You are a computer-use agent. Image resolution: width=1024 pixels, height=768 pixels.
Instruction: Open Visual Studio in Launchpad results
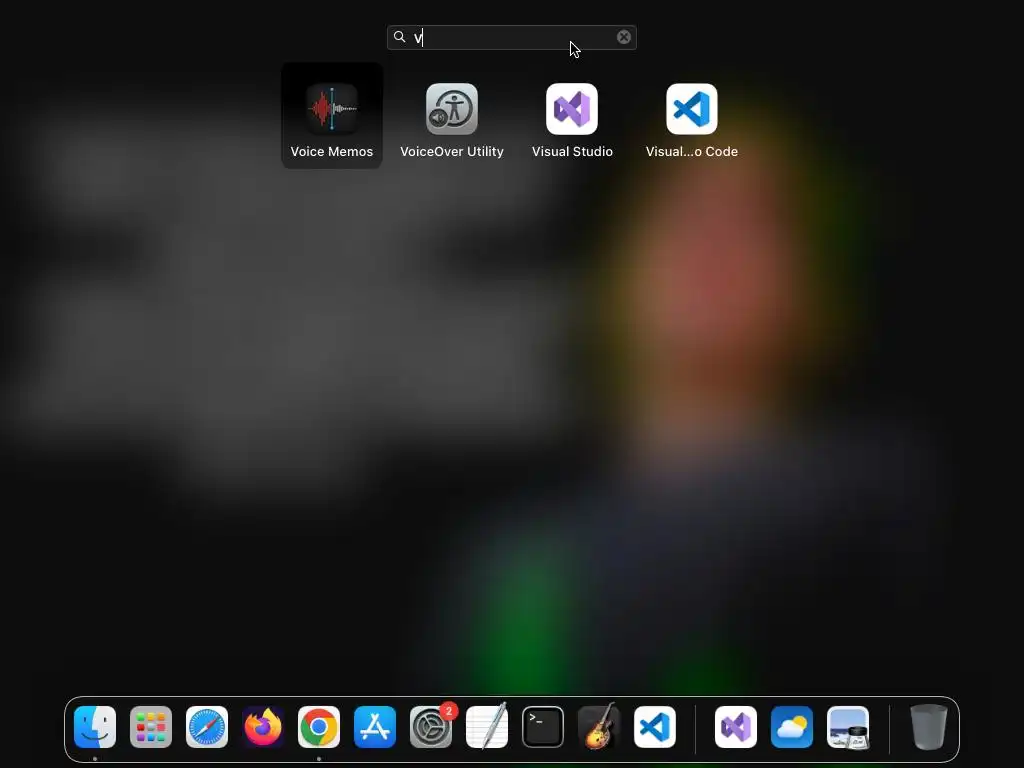pyautogui.click(x=572, y=108)
